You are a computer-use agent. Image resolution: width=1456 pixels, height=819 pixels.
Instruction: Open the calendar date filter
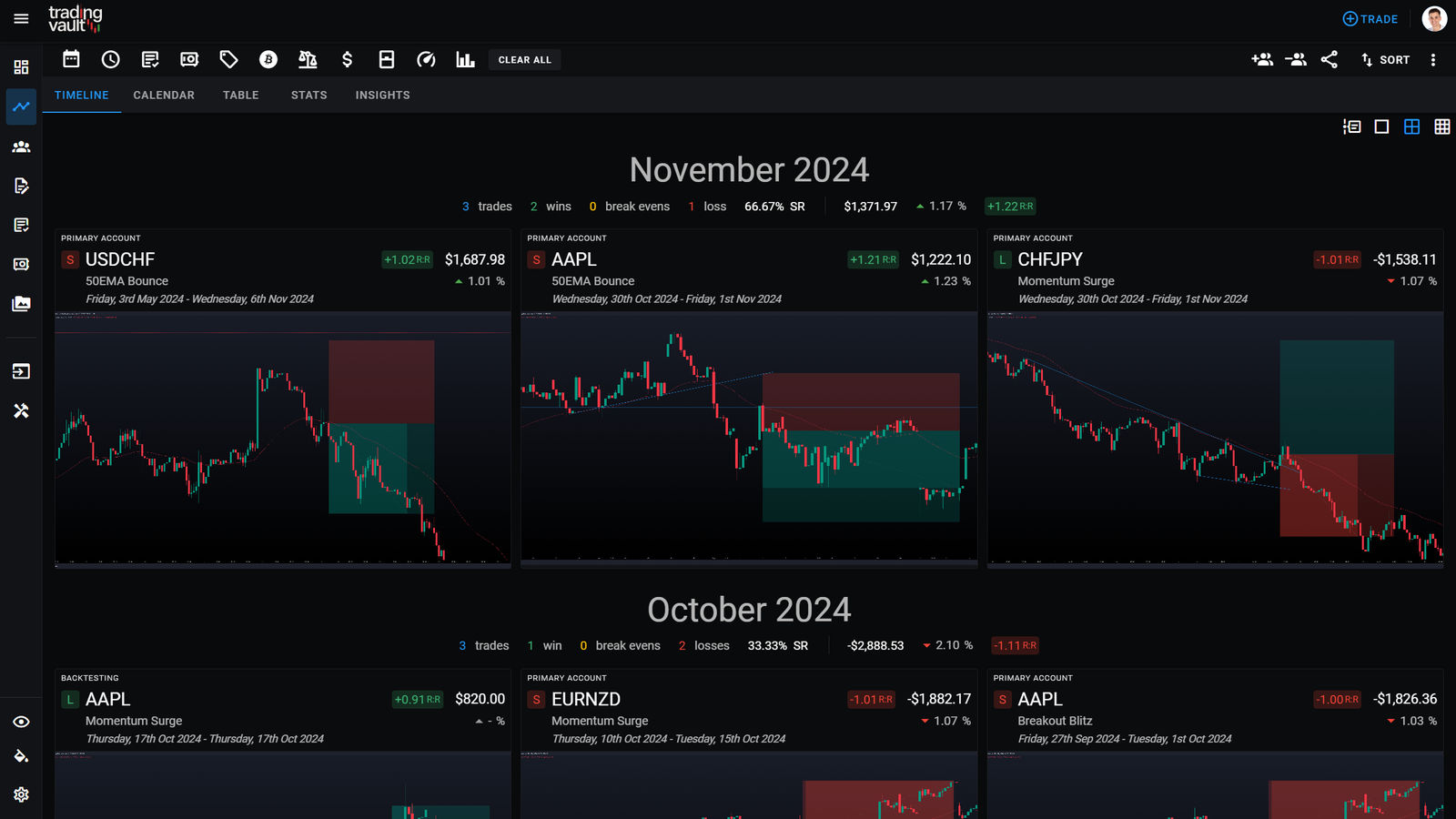pos(71,59)
